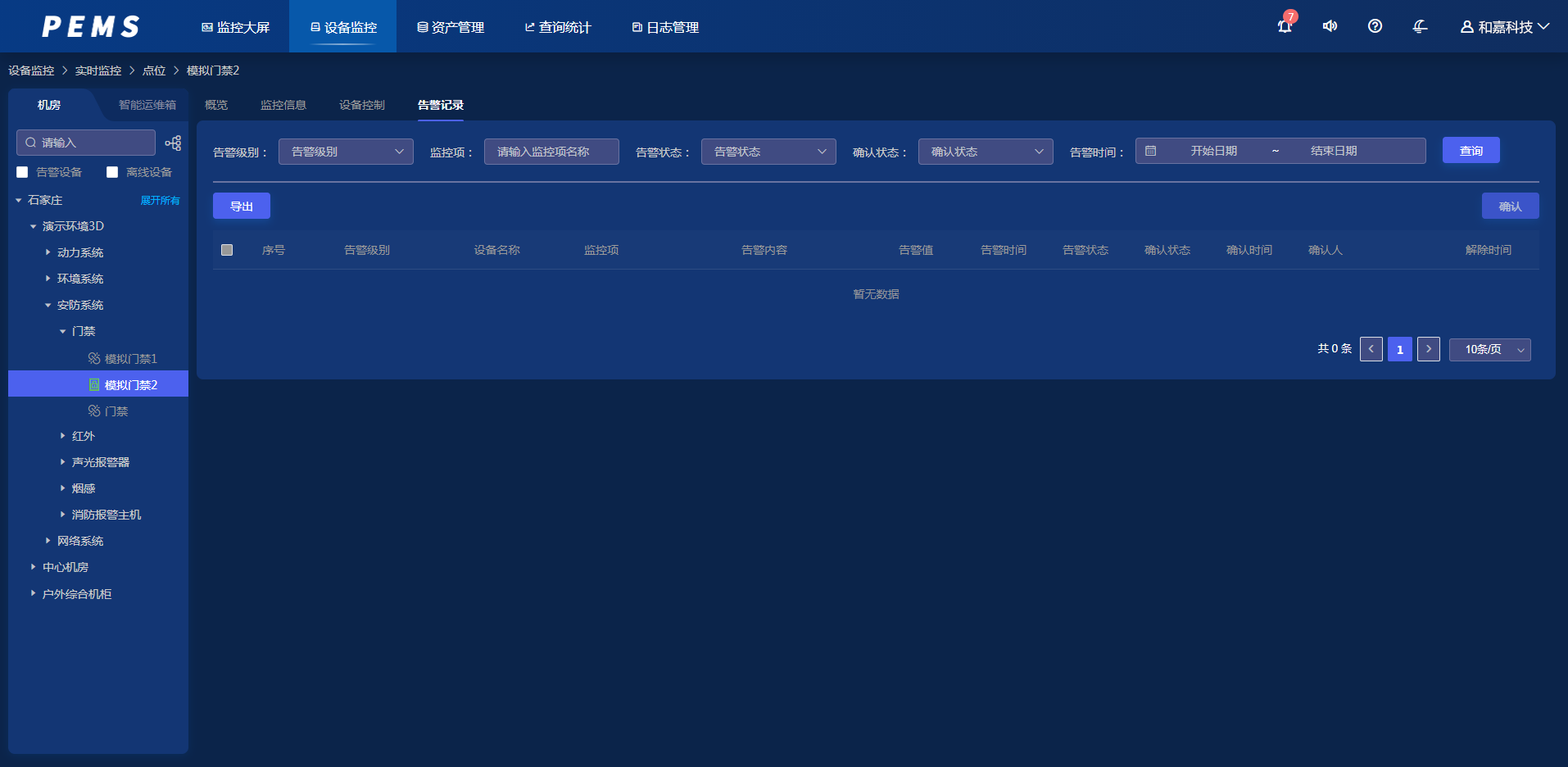Screen dimensions: 1568x767
Task: Click the 查询 button
Action: pos(1471,151)
